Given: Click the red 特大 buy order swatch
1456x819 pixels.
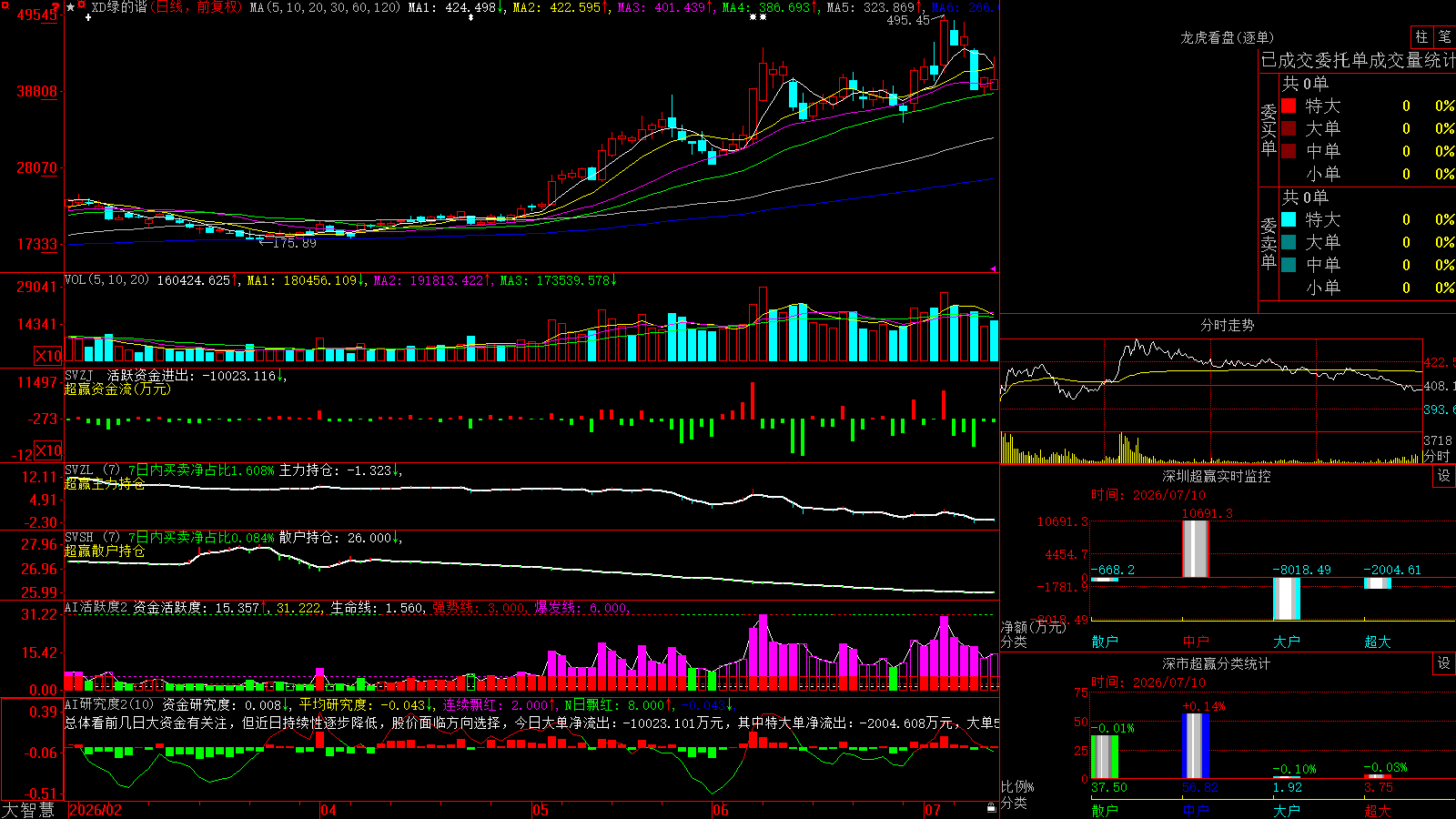Looking at the screenshot, I should tap(1289, 106).
